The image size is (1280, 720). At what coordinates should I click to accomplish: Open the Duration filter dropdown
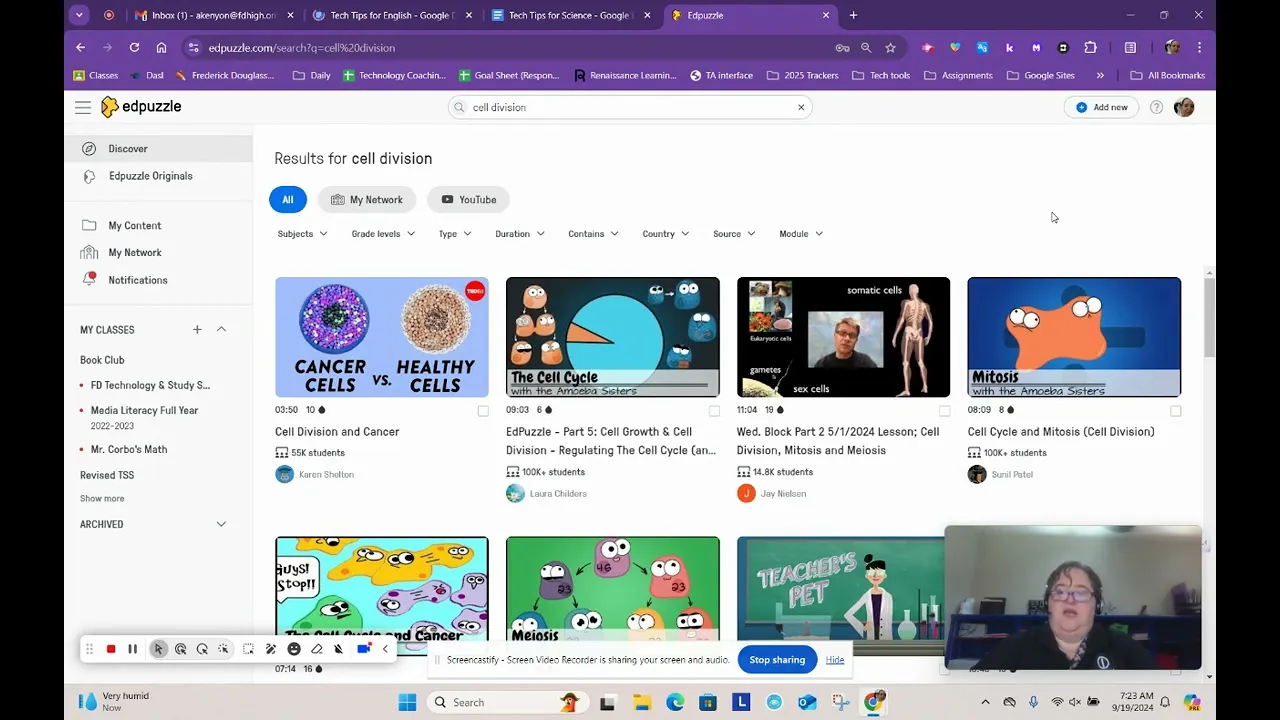pyautogui.click(x=519, y=234)
